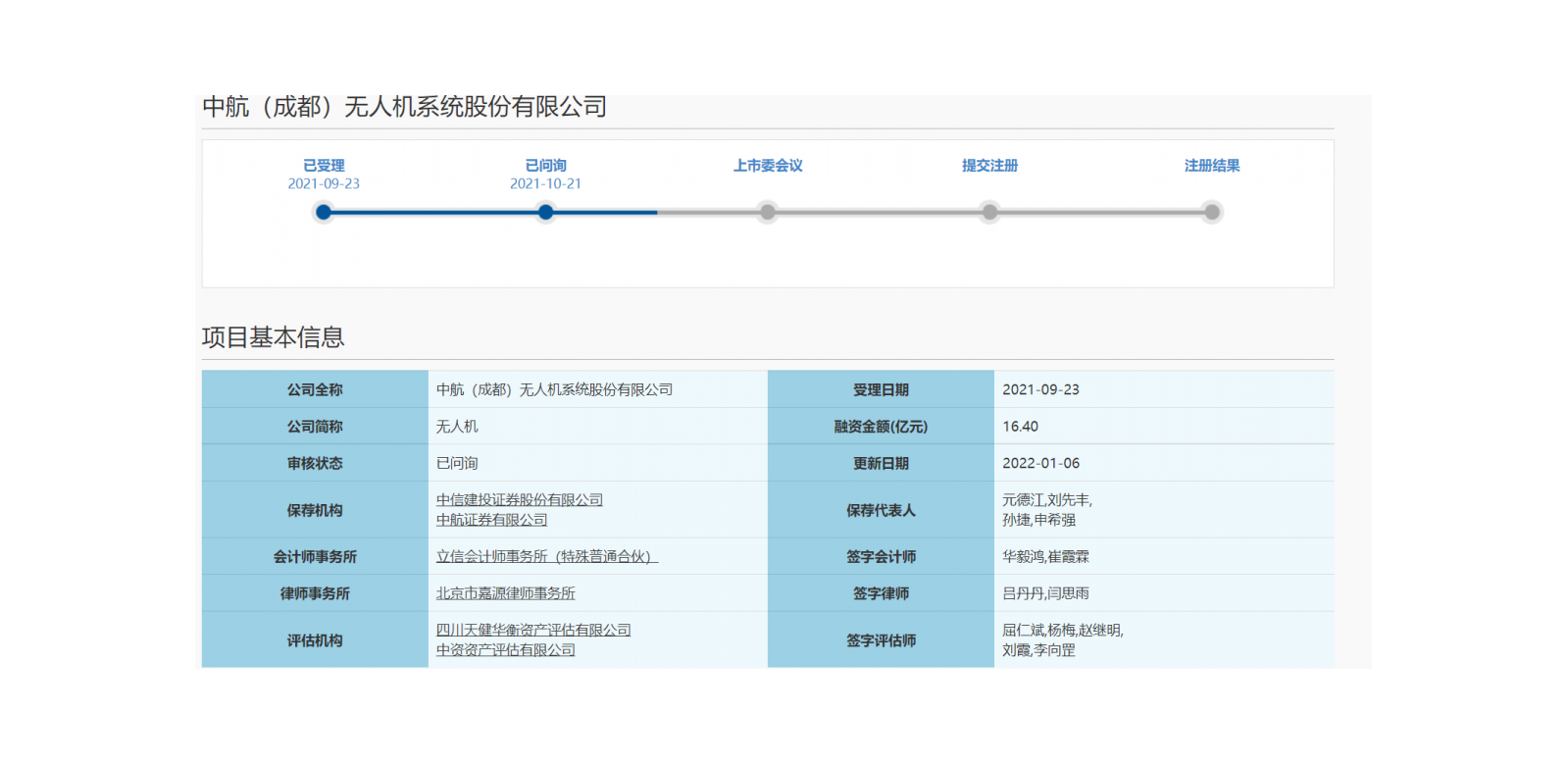
Task: Select the 已受理 stage label
Action: tap(324, 166)
